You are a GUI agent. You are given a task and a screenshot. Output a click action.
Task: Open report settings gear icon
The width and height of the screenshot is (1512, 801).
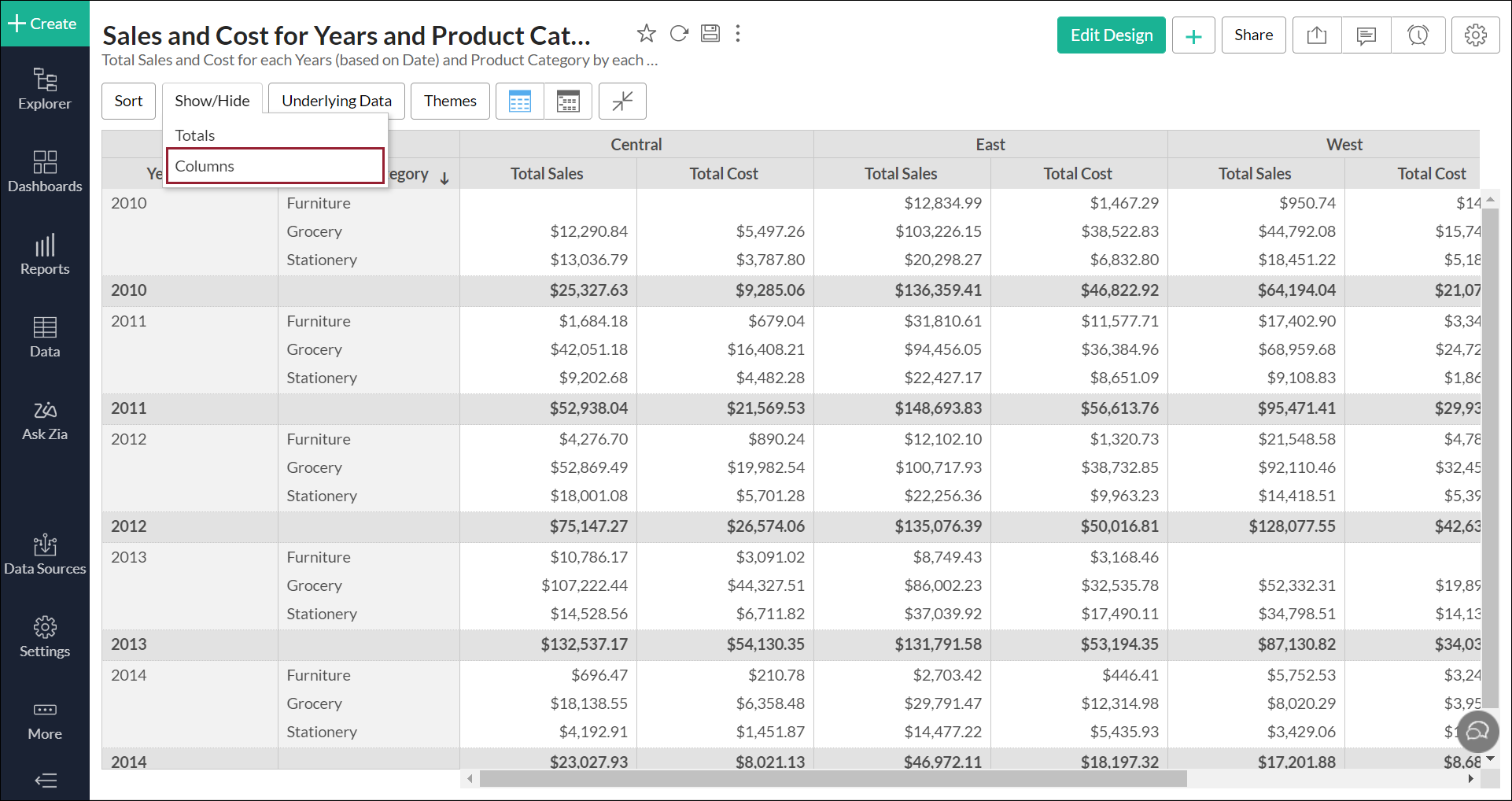click(x=1475, y=35)
